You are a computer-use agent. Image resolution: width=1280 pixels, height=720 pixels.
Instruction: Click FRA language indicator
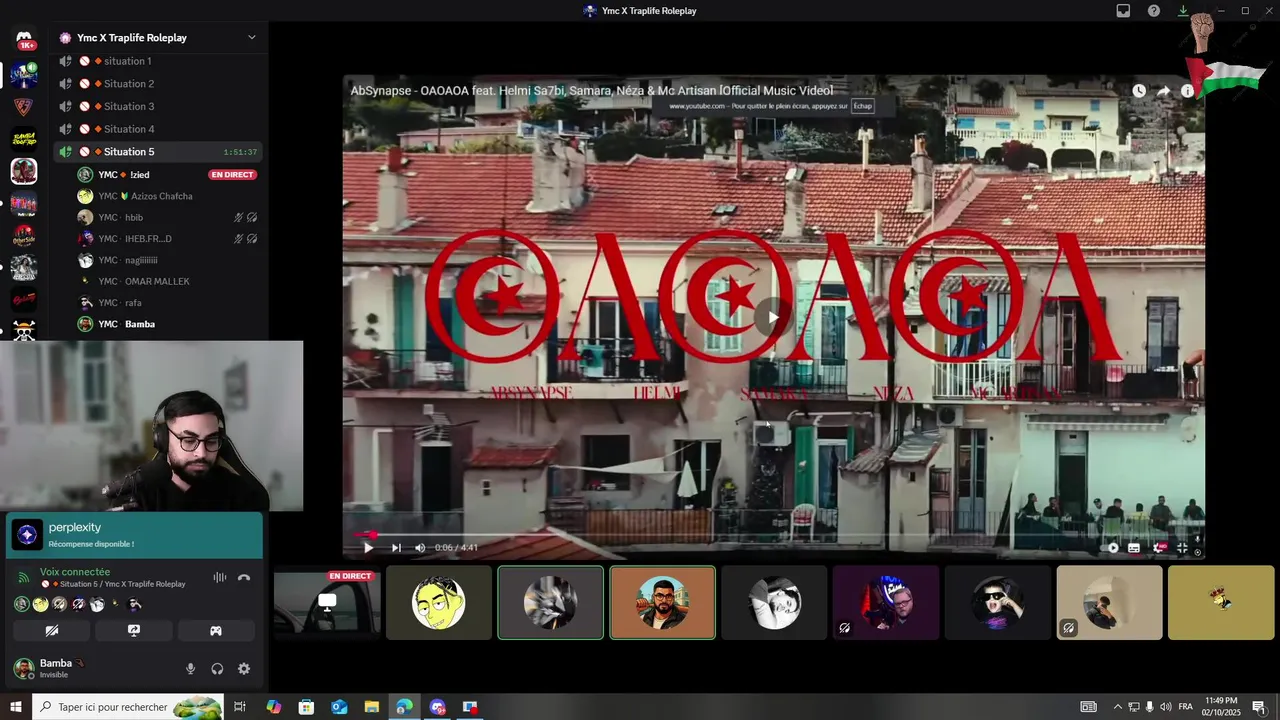[1185, 707]
